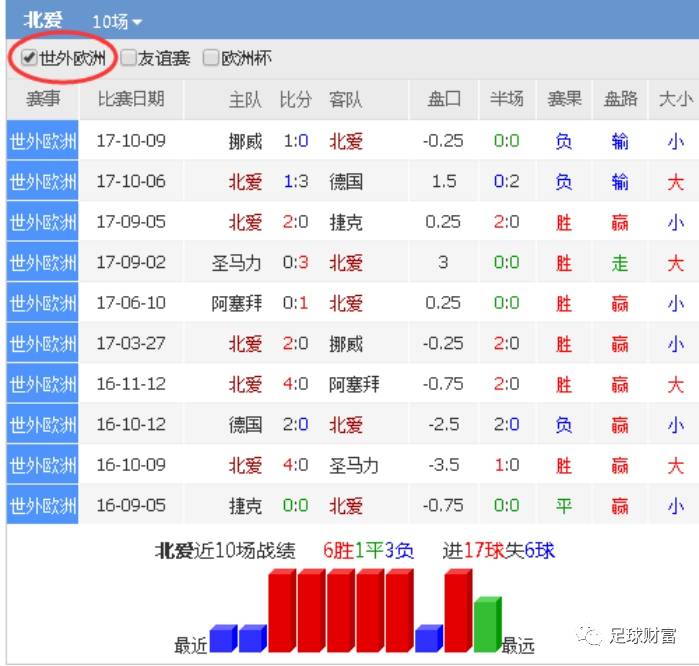This screenshot has width=699, height=666.
Task: Select 圣马力 home team on 17-09-02
Action: 236,263
